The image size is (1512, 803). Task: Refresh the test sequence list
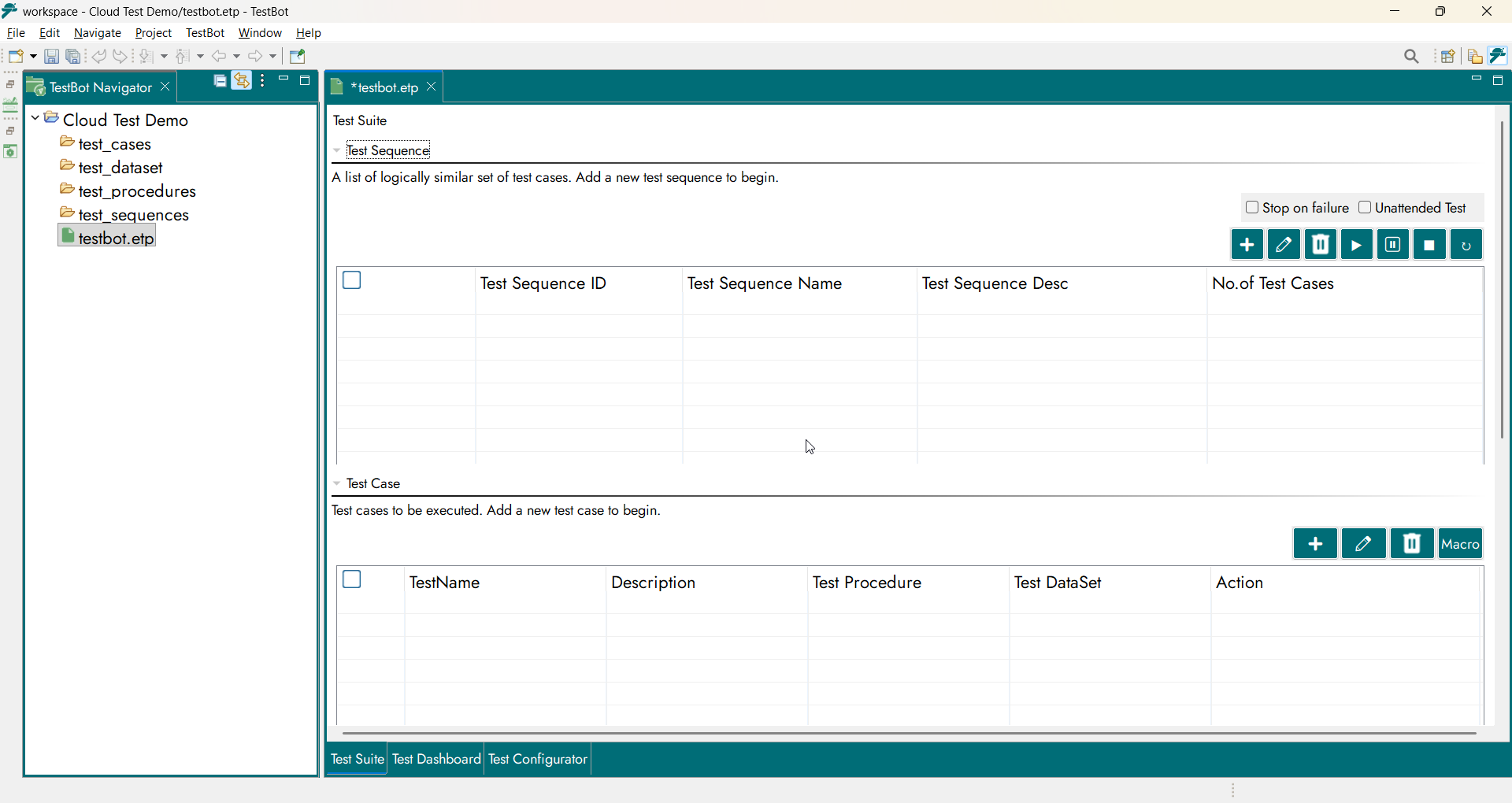(1466, 245)
